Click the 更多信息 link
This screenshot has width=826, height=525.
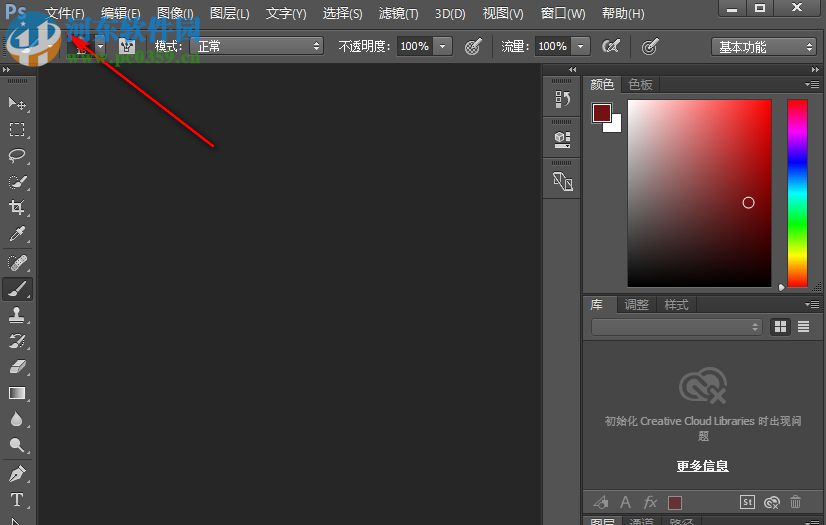coord(703,466)
